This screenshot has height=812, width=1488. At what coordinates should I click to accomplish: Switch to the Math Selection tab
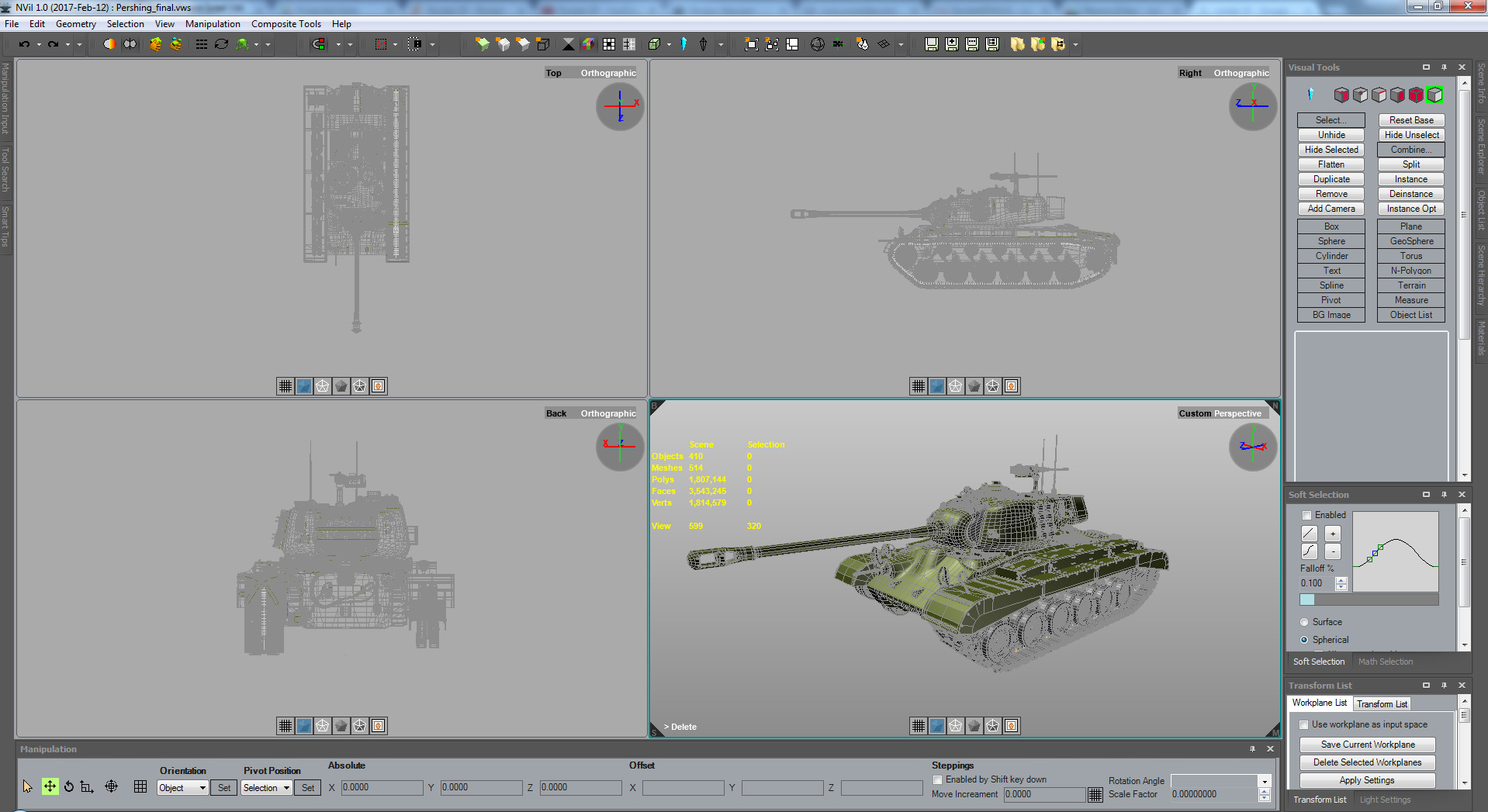1386,662
